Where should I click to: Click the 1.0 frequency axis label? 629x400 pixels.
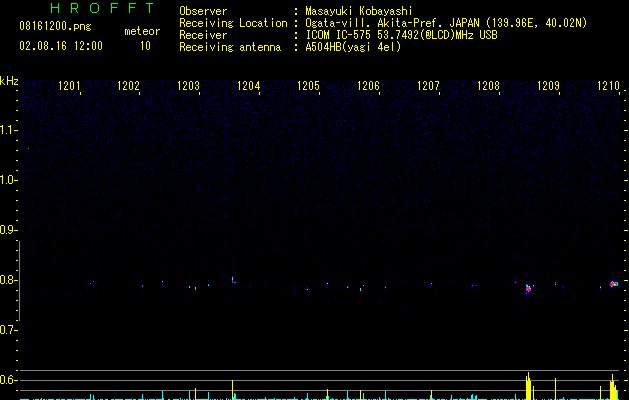(x=8, y=180)
